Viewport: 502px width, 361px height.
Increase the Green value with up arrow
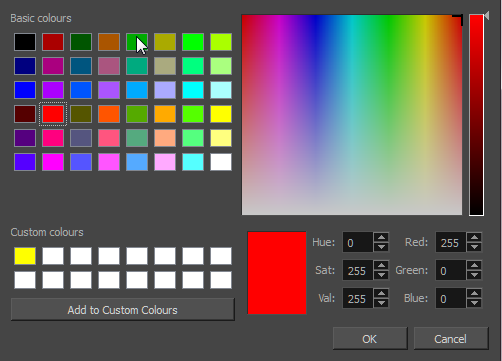[474, 265]
